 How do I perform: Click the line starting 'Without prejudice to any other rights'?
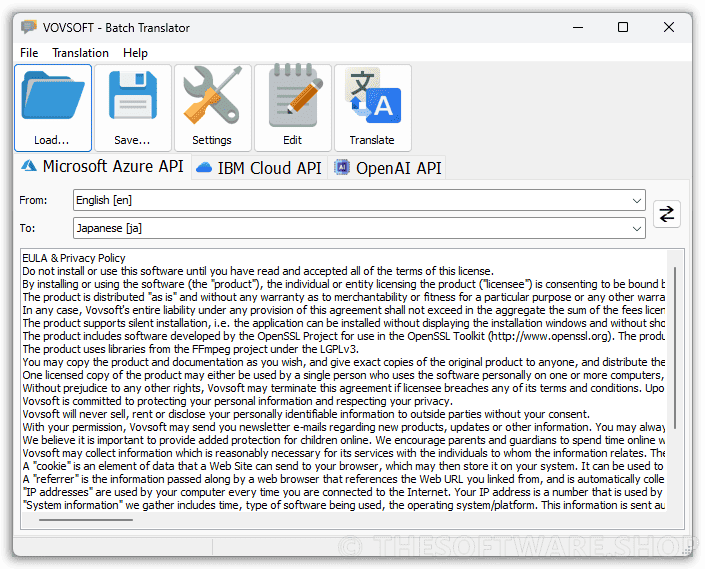tap(344, 388)
